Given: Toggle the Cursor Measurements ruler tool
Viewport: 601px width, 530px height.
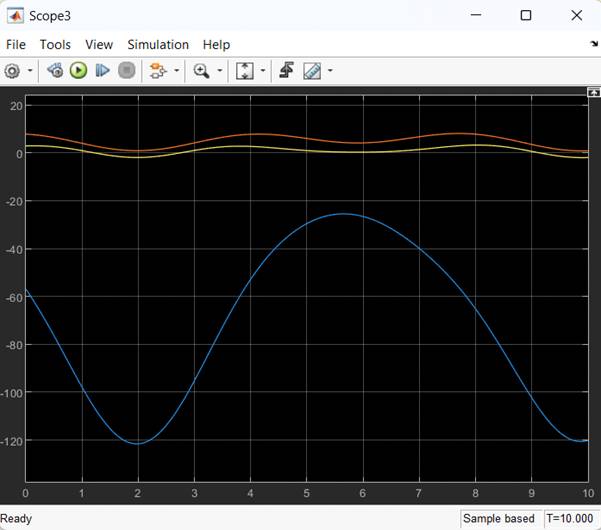Looking at the screenshot, I should (x=312, y=71).
